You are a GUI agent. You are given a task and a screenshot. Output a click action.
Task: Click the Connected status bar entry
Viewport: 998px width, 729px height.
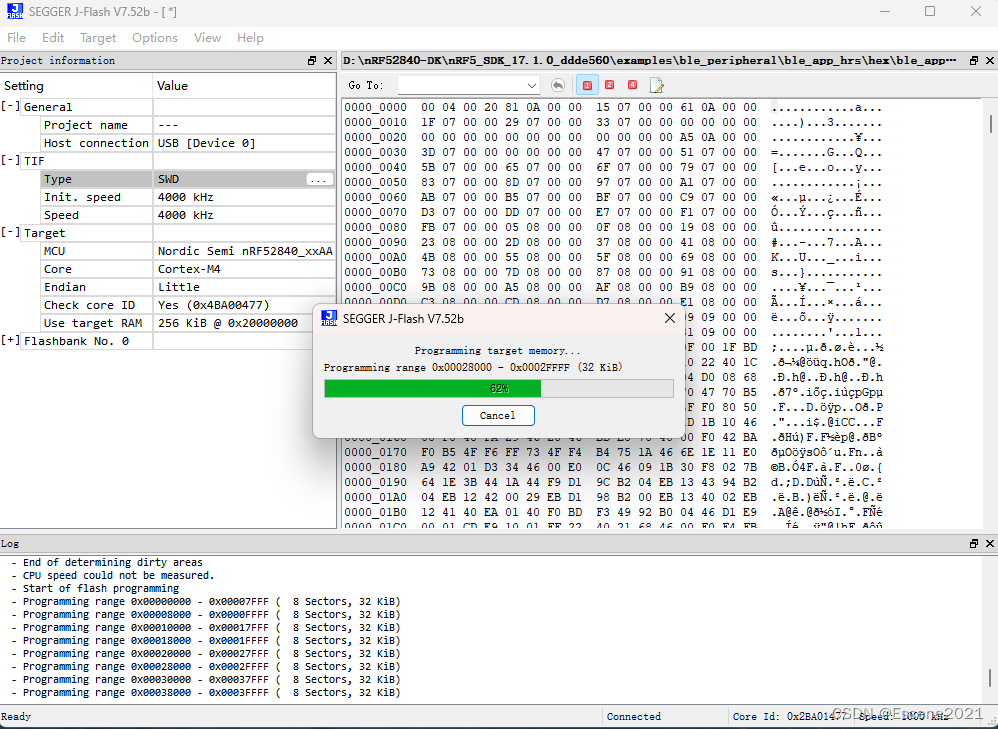[x=634, y=716]
